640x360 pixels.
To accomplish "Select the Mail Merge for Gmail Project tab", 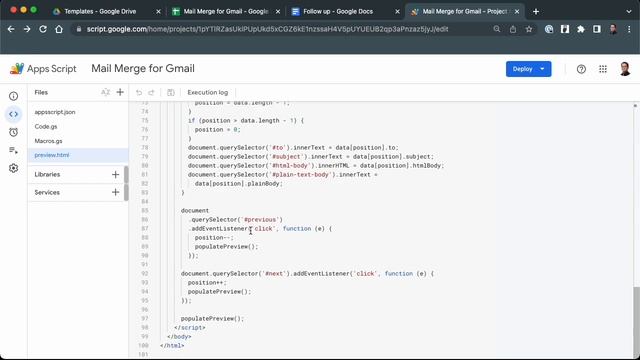I will click(464, 11).
